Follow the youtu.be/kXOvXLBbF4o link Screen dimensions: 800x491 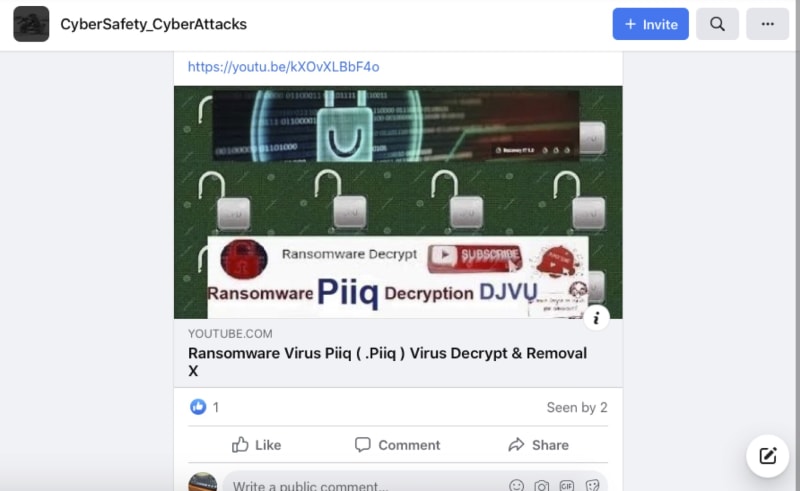pyautogui.click(x=284, y=67)
